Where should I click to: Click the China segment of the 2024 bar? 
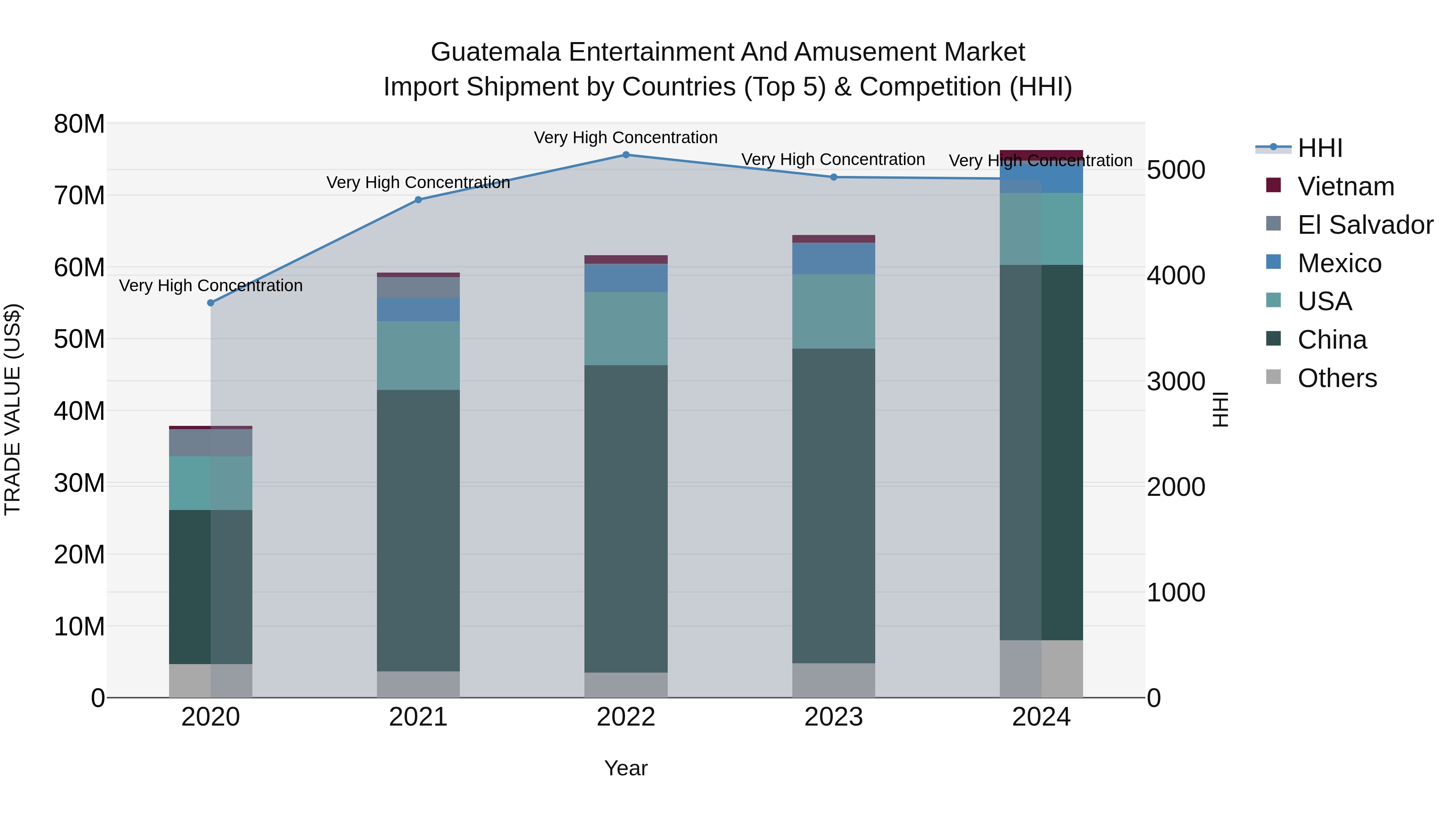pyautogui.click(x=1041, y=452)
